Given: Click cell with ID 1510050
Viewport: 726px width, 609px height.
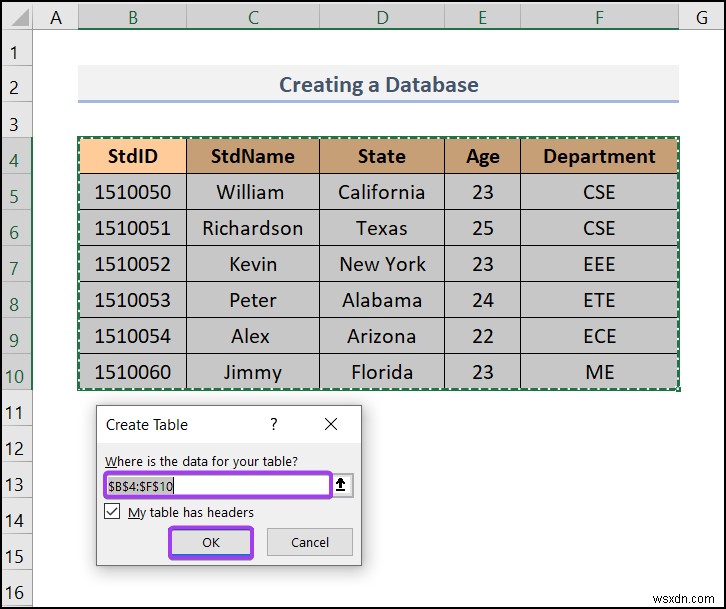Looking at the screenshot, I should click(x=133, y=192).
